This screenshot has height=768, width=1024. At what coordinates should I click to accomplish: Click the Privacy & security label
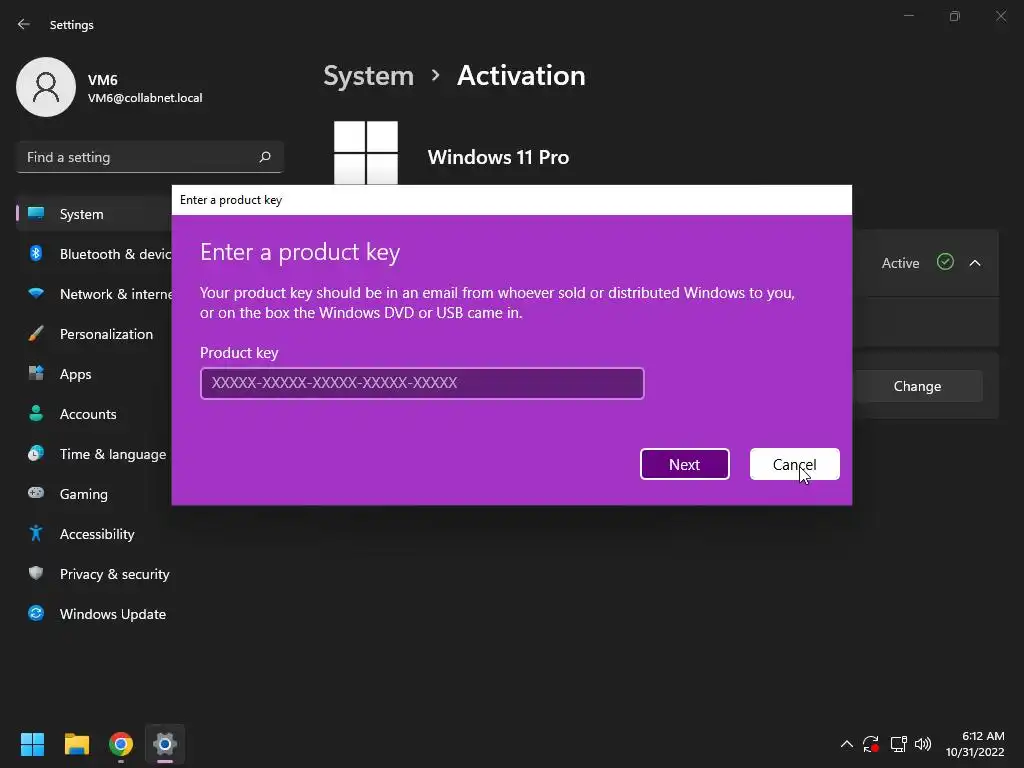click(x=114, y=574)
